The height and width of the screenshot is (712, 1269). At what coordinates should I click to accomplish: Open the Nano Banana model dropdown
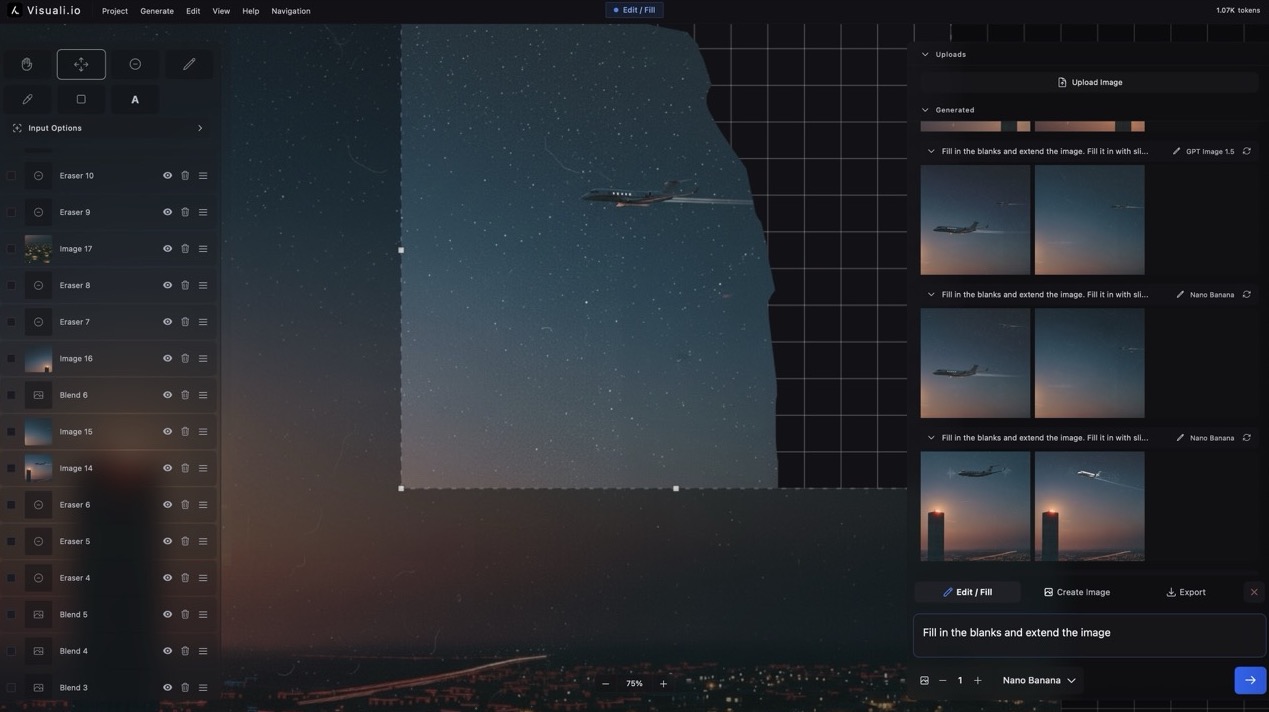tap(1034, 678)
